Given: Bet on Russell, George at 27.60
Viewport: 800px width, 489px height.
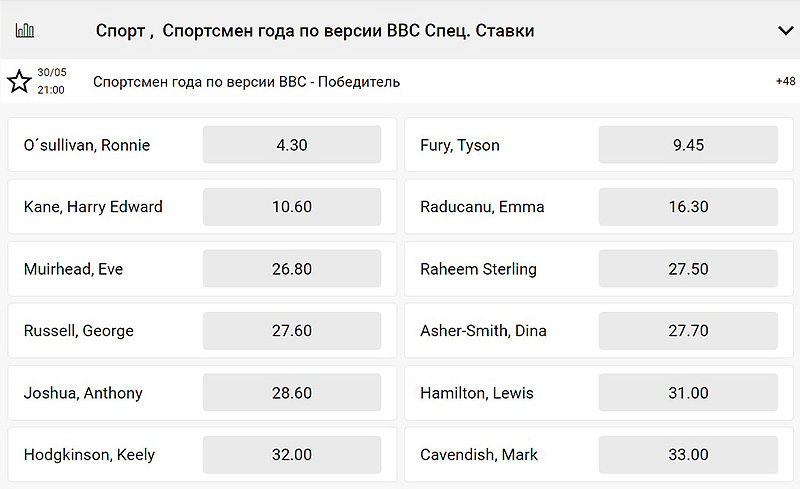Looking at the screenshot, I should coord(292,331).
